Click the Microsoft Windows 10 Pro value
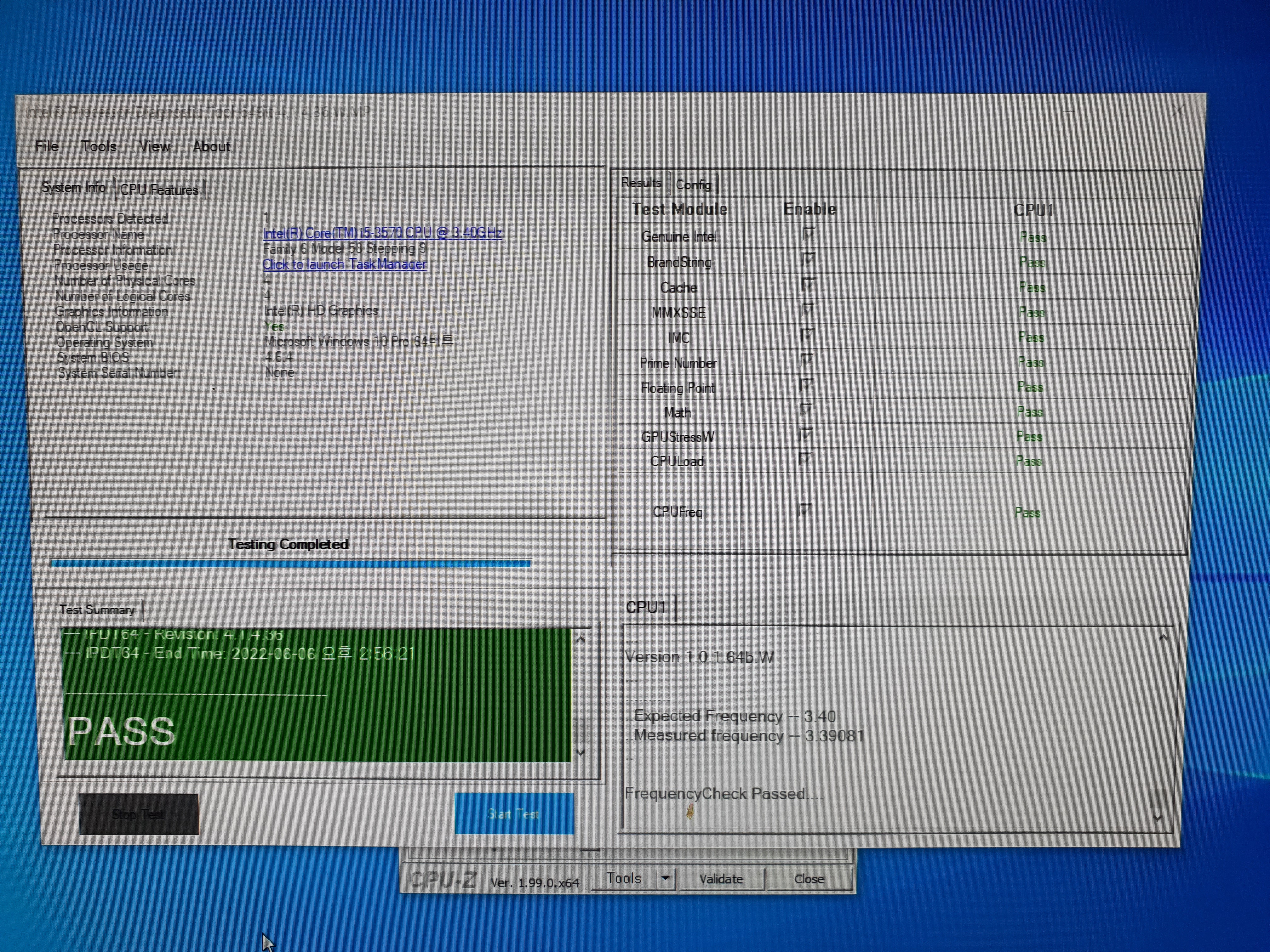 [359, 342]
